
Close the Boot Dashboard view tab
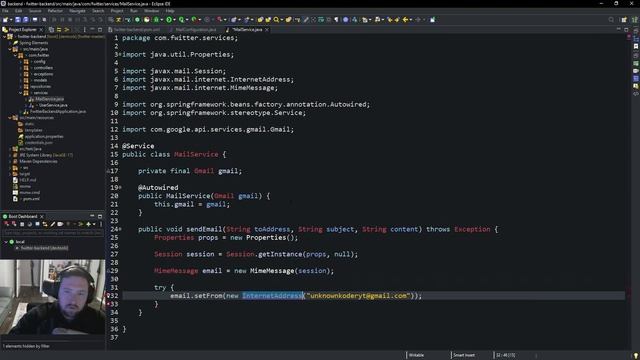click(42, 216)
